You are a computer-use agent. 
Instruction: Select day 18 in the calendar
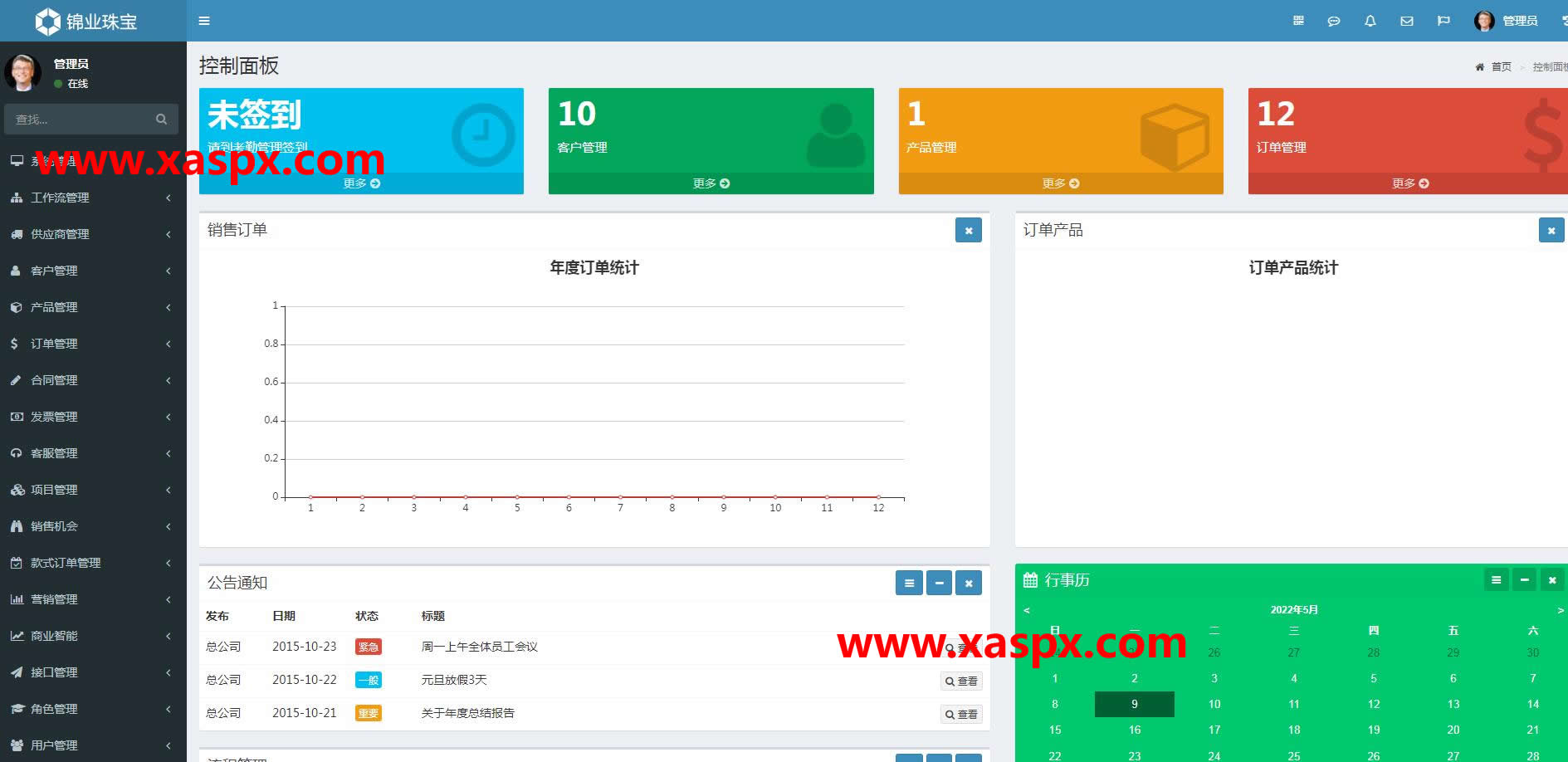pos(1294,730)
